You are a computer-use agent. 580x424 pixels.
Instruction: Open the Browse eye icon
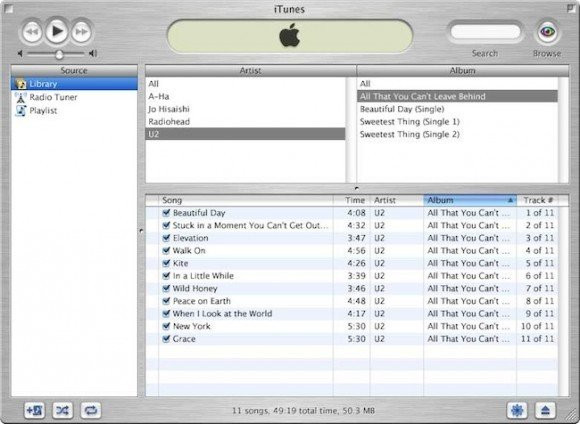pos(547,32)
